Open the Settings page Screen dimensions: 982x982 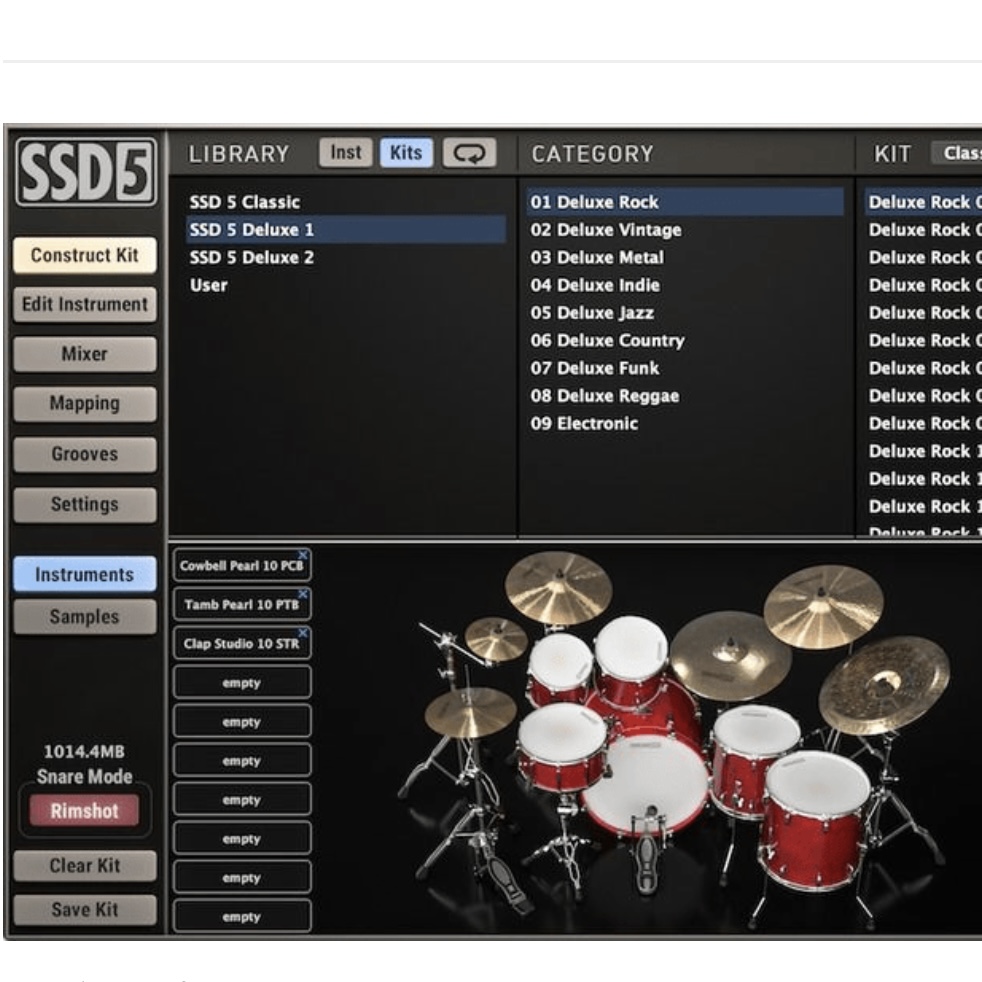coord(85,504)
